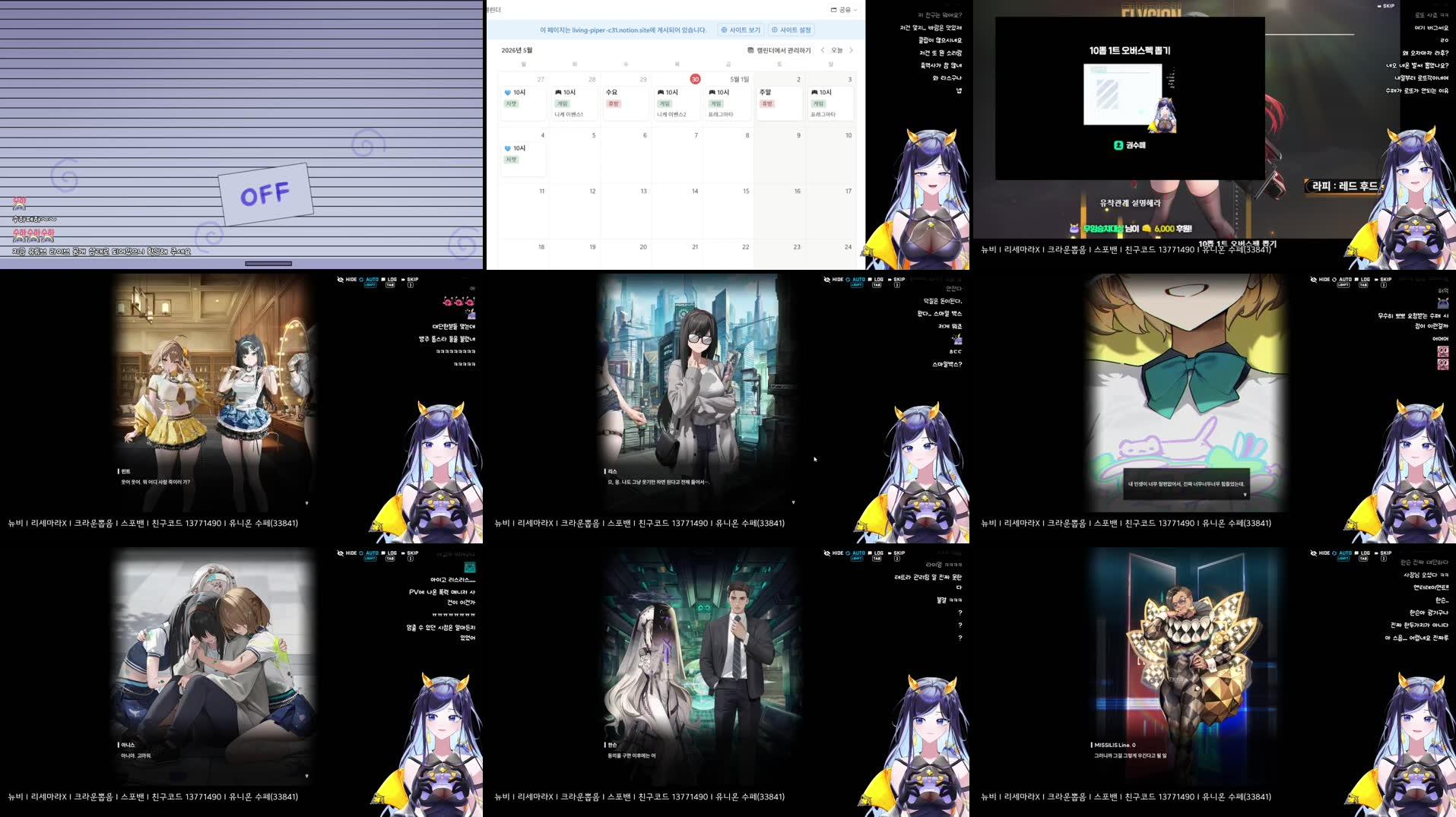Image resolution: width=1456 pixels, height=817 pixels.
Task: Click the 2026년 5월 month heading
Action: point(517,50)
